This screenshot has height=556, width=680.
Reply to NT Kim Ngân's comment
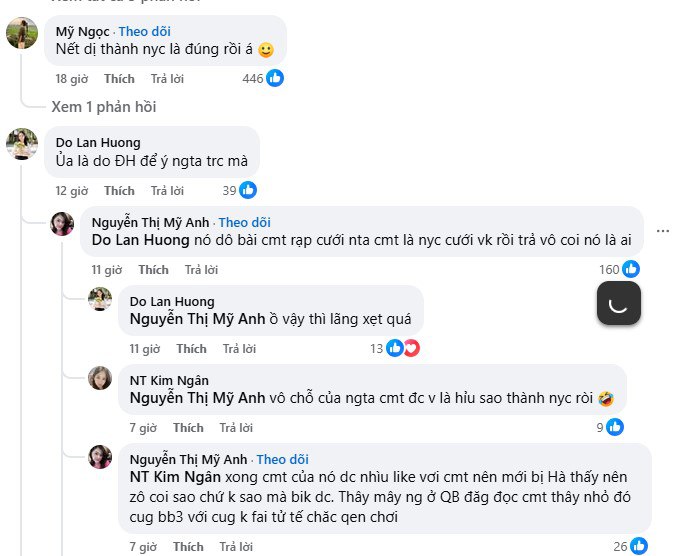tap(236, 427)
